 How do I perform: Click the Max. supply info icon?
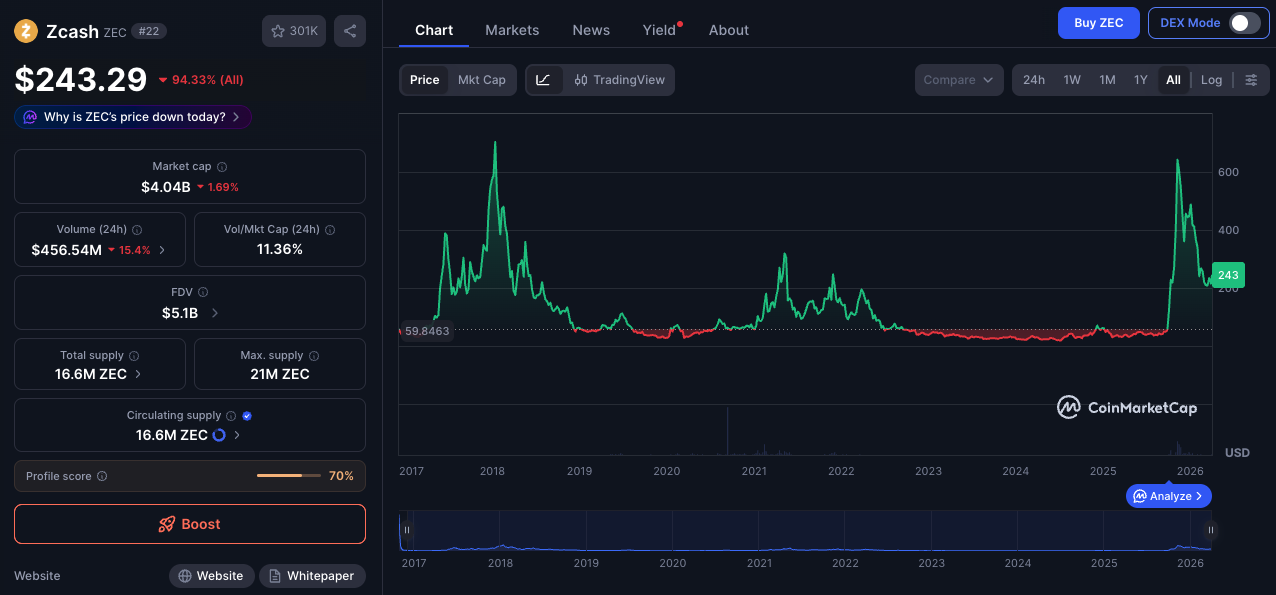click(x=314, y=356)
